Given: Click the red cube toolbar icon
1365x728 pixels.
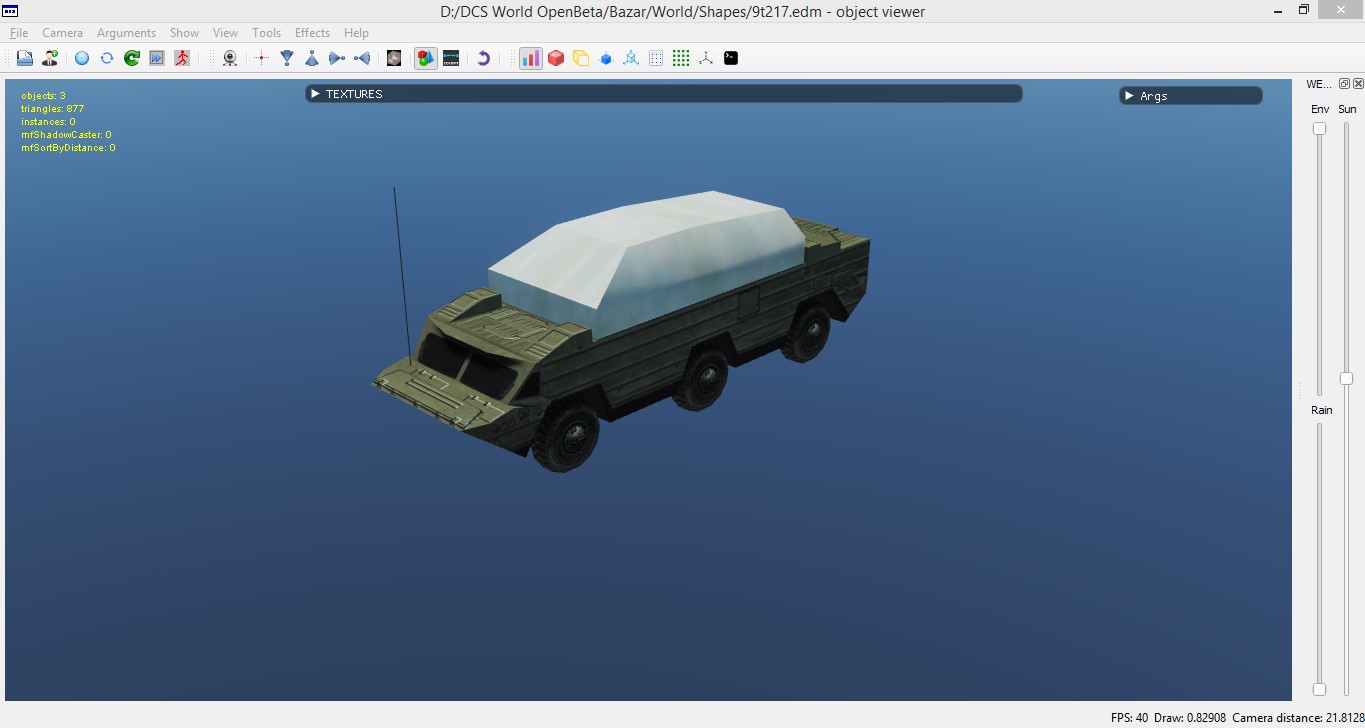Looking at the screenshot, I should point(556,58).
